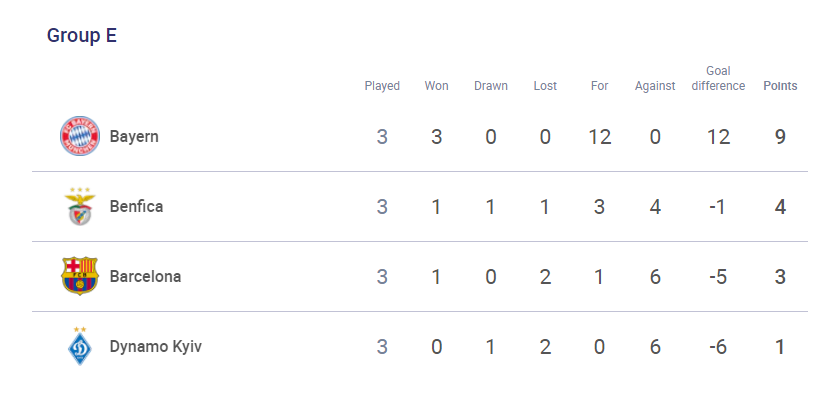The image size is (838, 409).
Task: Click the Barcelona club crest
Action: [x=80, y=276]
